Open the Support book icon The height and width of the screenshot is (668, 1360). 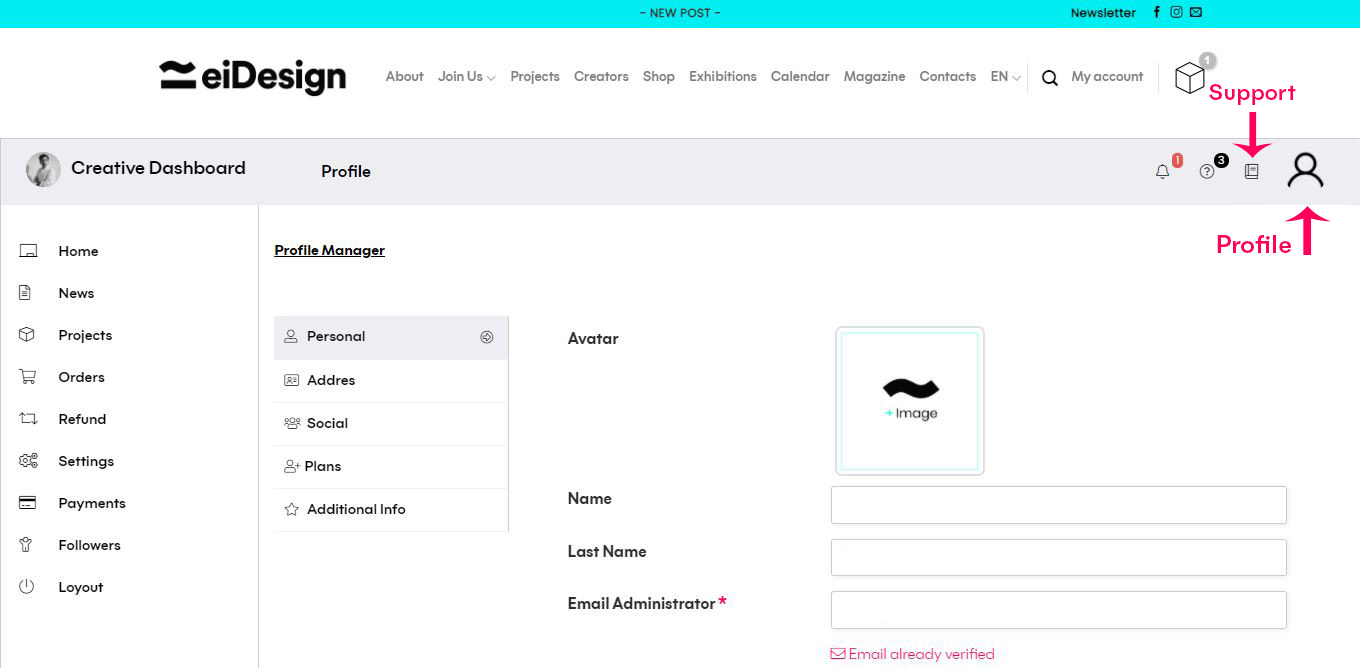point(1251,172)
